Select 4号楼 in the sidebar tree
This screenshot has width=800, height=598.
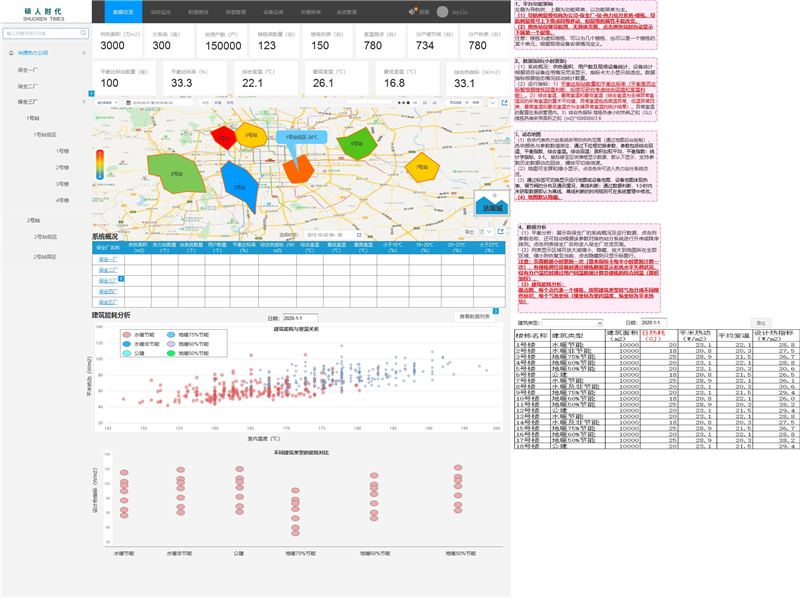(62, 201)
